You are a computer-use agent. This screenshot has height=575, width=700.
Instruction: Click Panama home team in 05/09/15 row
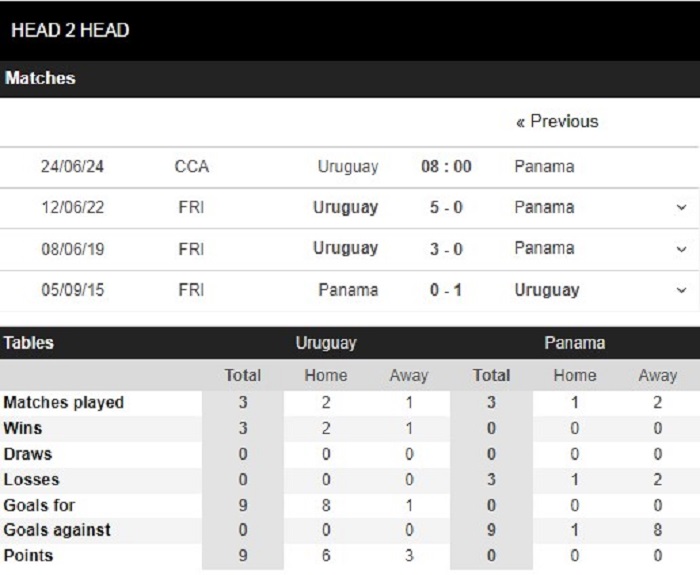point(348,290)
